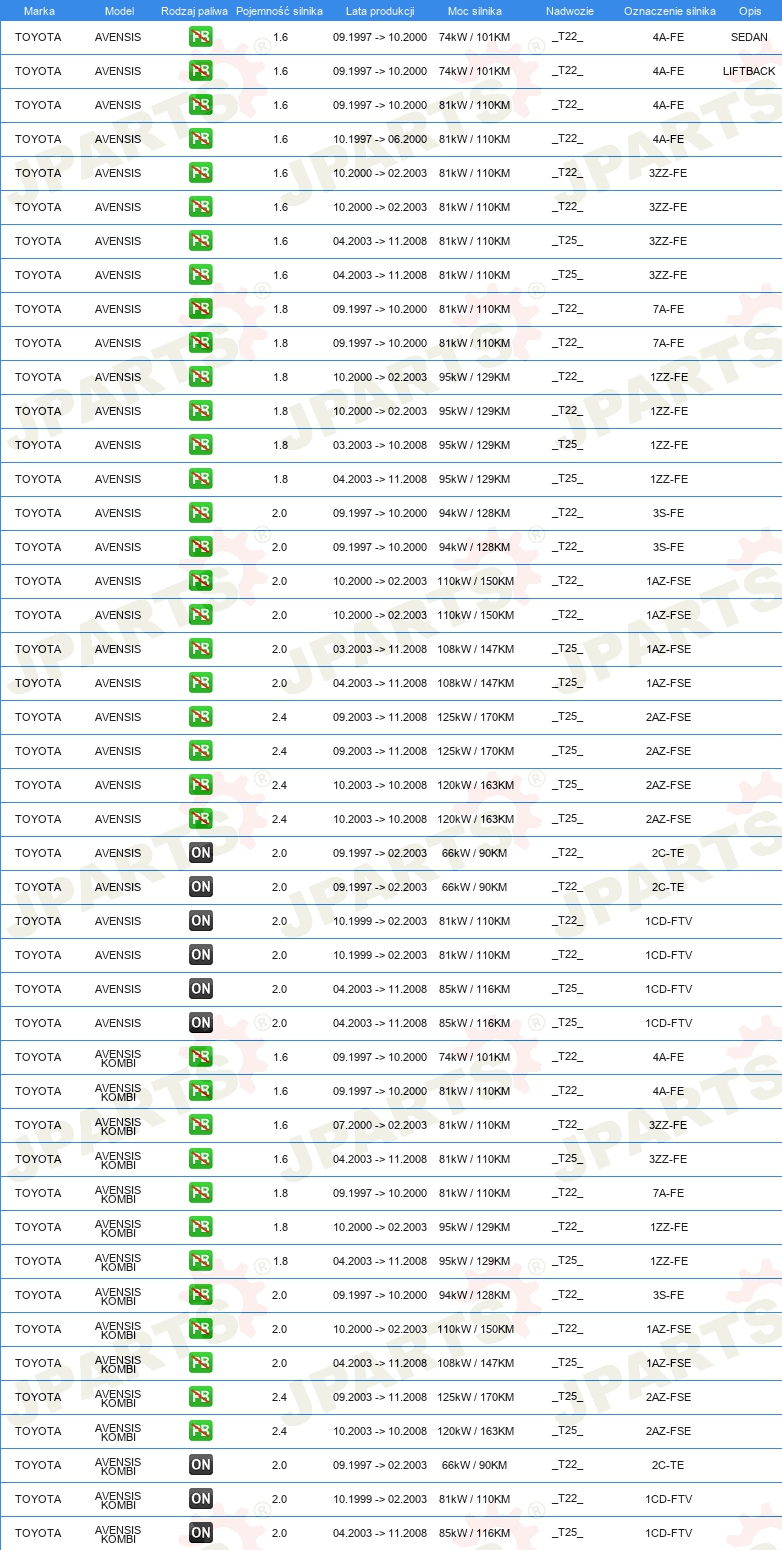The width and height of the screenshot is (782, 1550).
Task: Click _T22_ body code in Avensis Kombi 3S-FE row
Action: pyautogui.click(x=567, y=1295)
